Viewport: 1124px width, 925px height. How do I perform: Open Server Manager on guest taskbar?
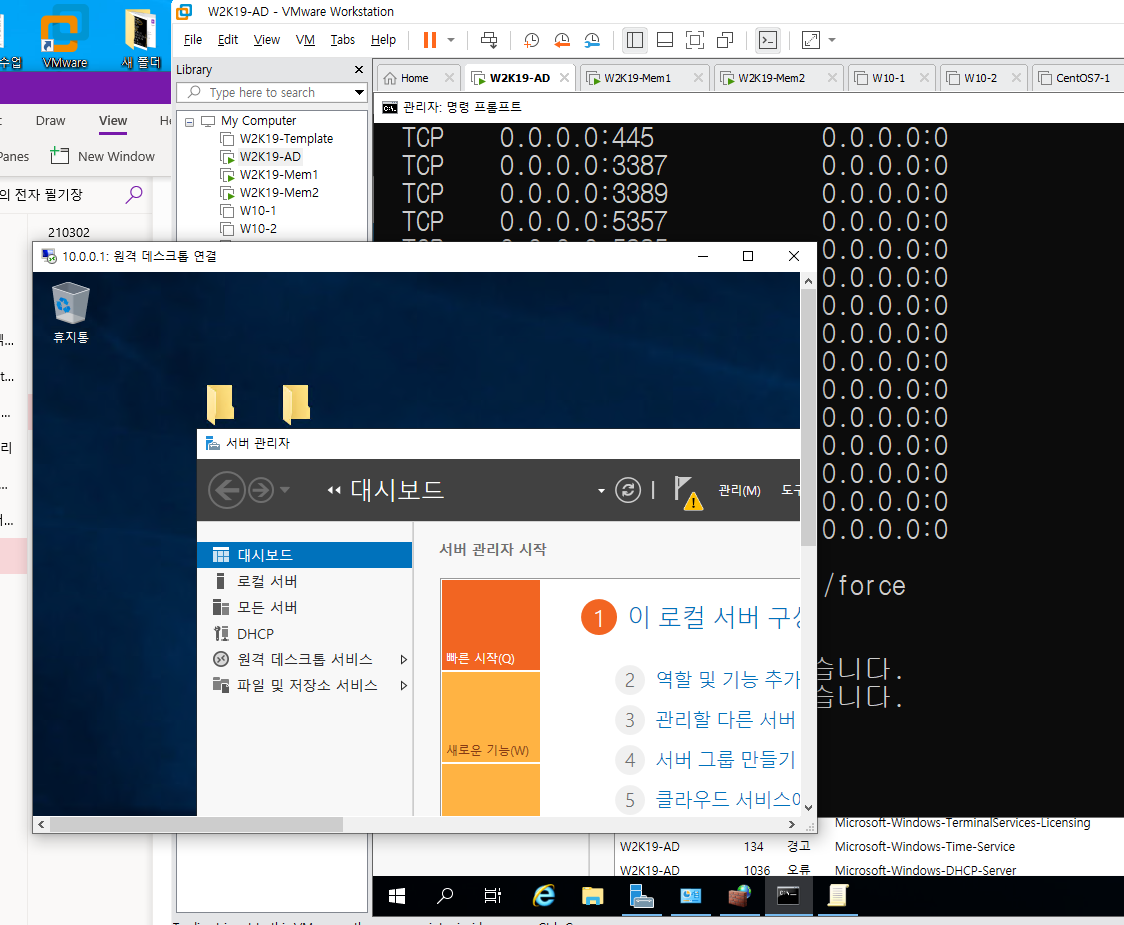pos(641,896)
